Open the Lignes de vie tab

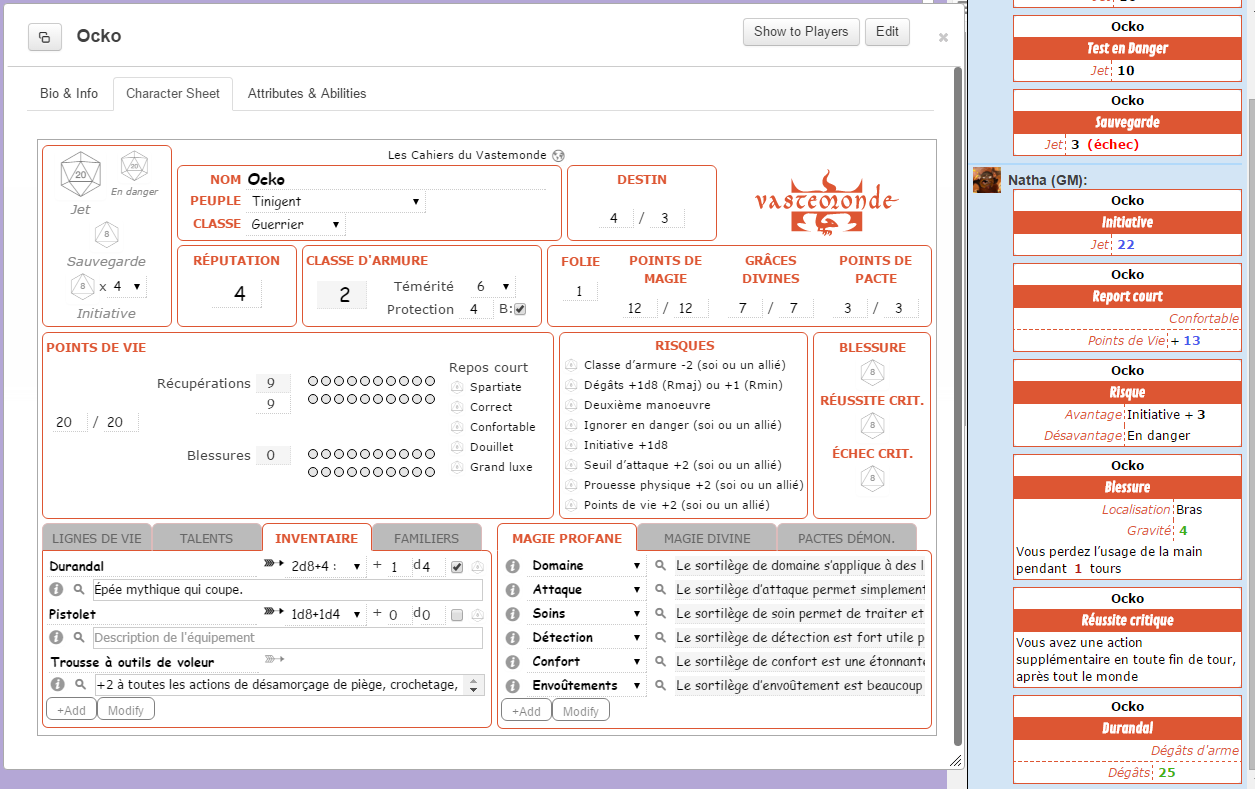(97, 538)
